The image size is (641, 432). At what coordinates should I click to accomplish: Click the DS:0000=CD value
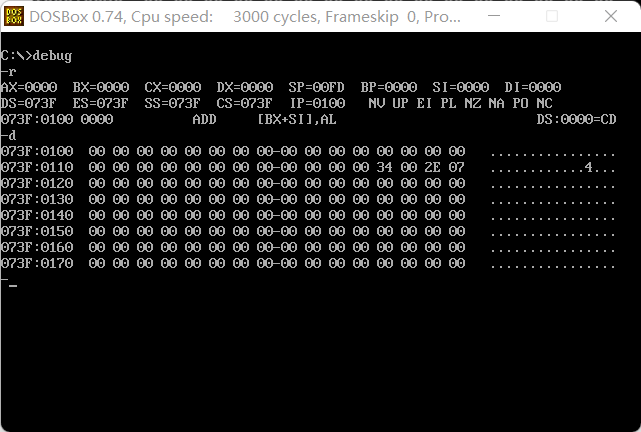pyautogui.click(x=576, y=119)
